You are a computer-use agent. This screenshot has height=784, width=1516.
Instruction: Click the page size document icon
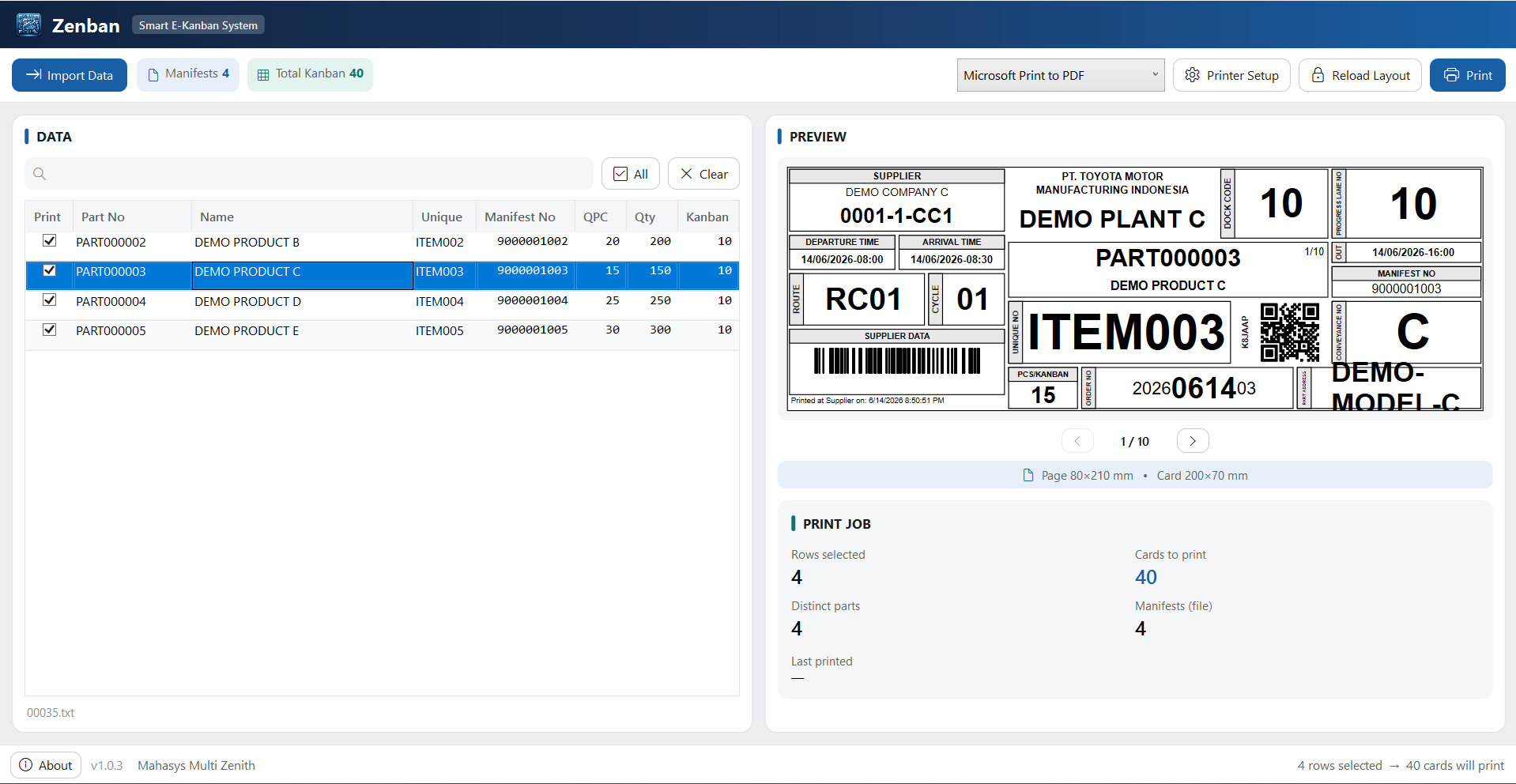coord(1028,475)
